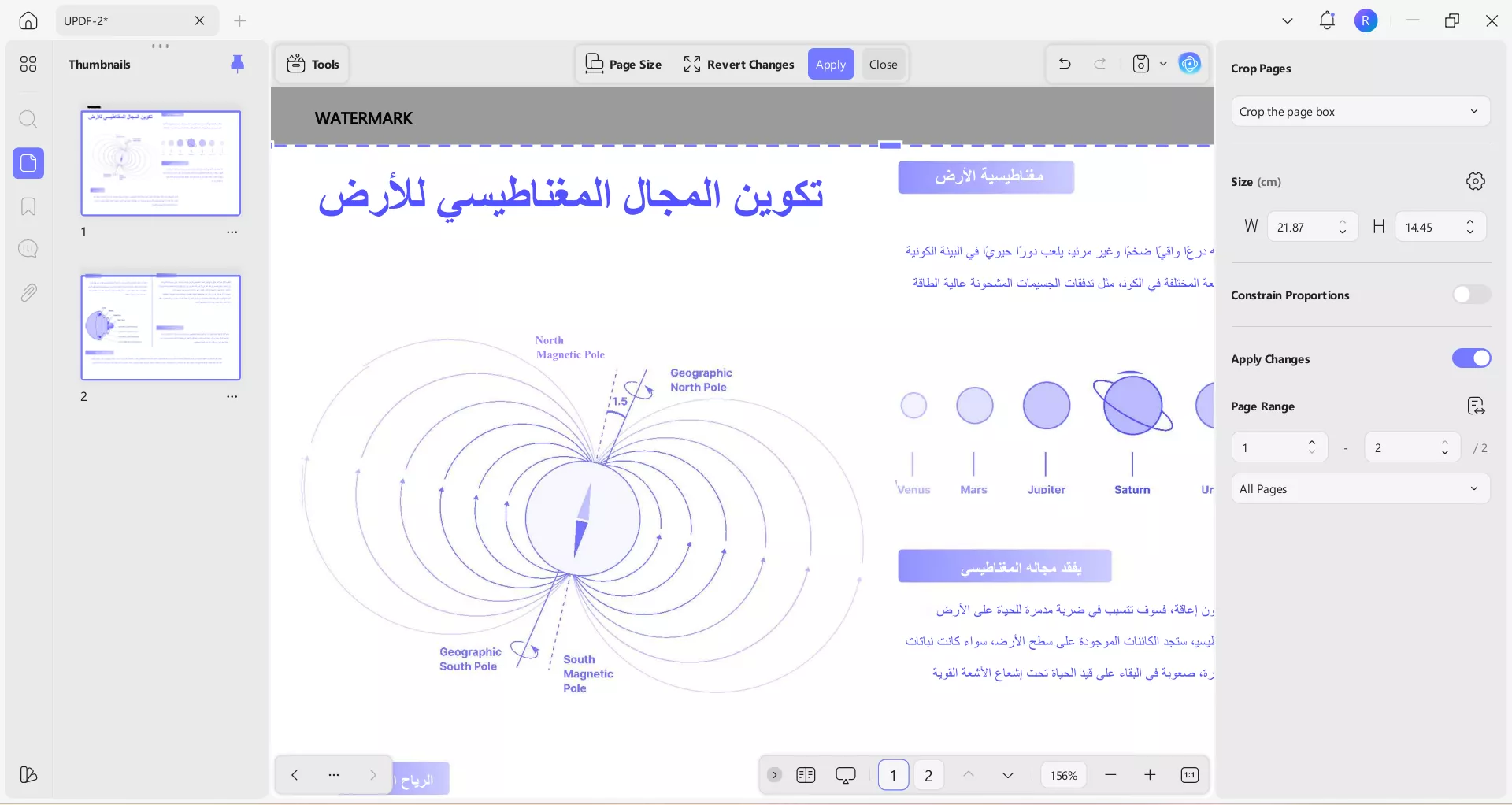Open the All Pages dropdown

[x=1360, y=488]
